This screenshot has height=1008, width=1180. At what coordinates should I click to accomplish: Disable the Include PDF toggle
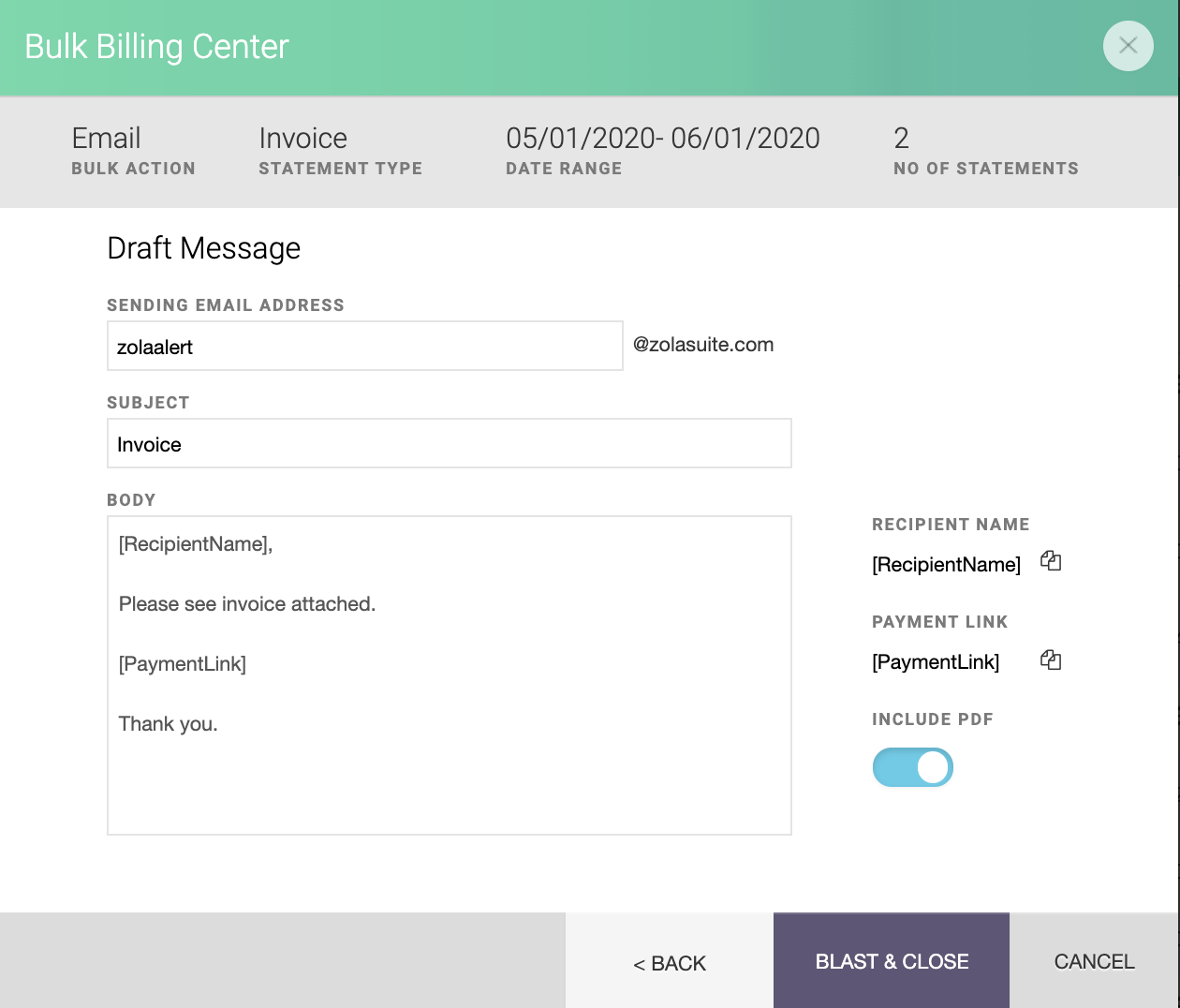(x=913, y=766)
